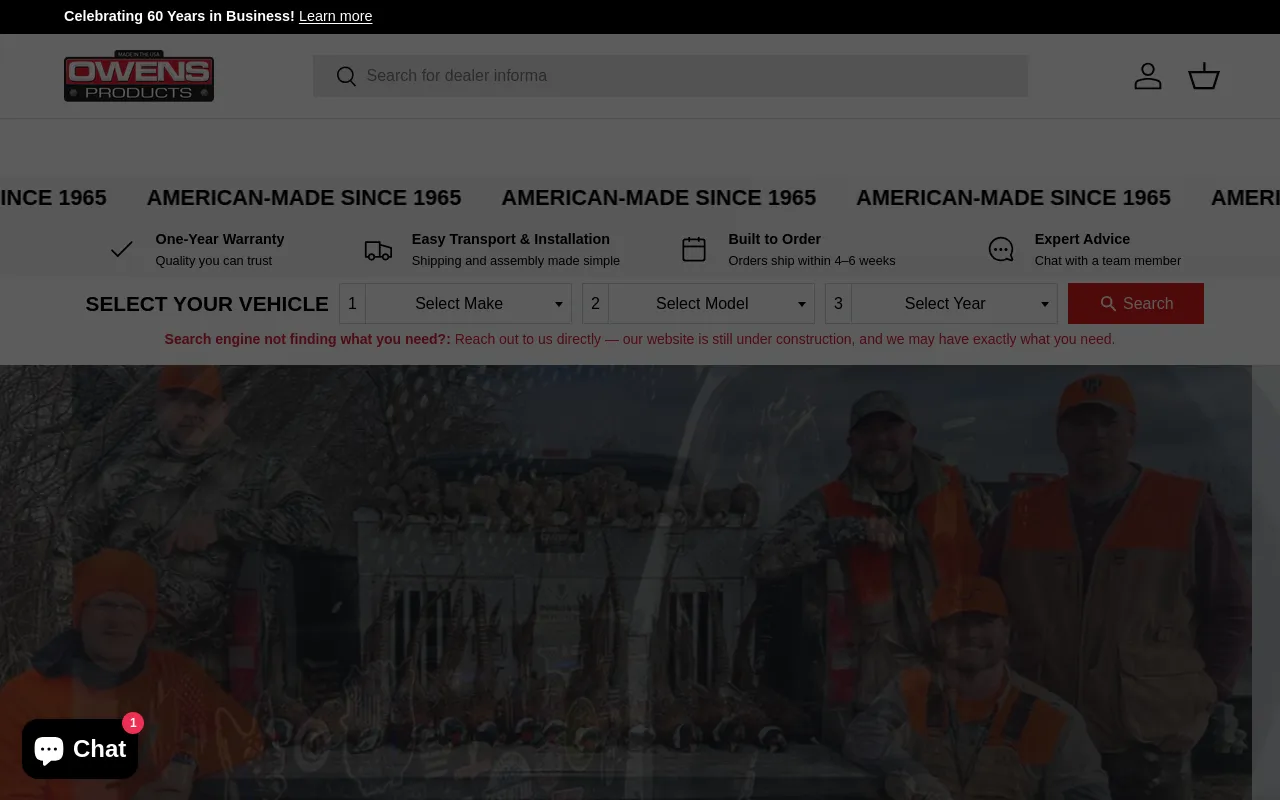Click the Expert Advice chat bubble icon
This screenshot has width=1280, height=800.
pos(1001,249)
